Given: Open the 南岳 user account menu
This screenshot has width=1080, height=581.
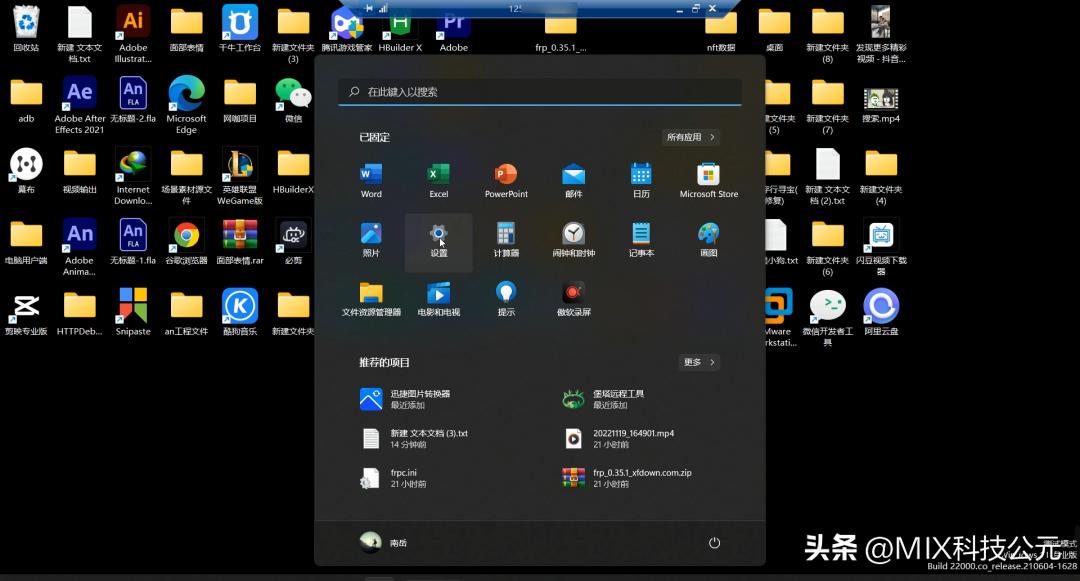Looking at the screenshot, I should point(385,542).
